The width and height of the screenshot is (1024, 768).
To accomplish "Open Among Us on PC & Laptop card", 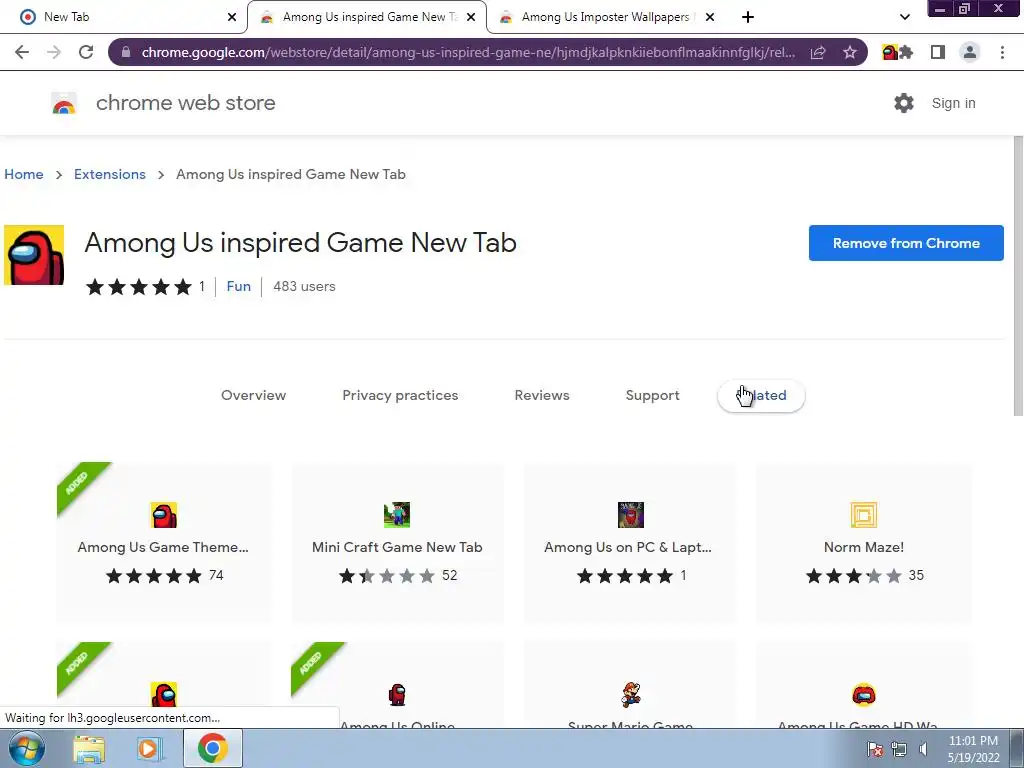I will (x=630, y=543).
